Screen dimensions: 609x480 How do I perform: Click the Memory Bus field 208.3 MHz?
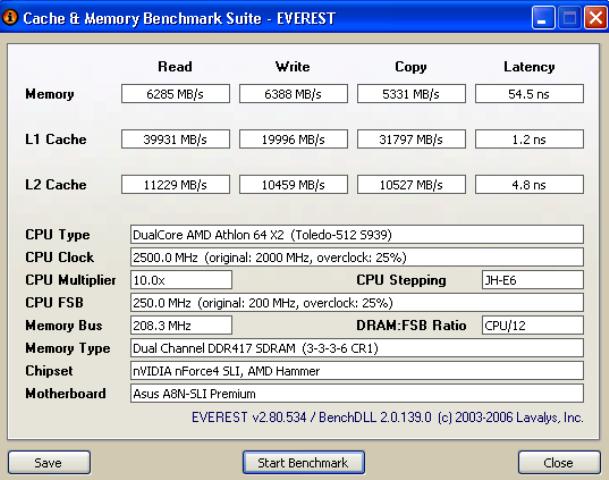point(181,325)
